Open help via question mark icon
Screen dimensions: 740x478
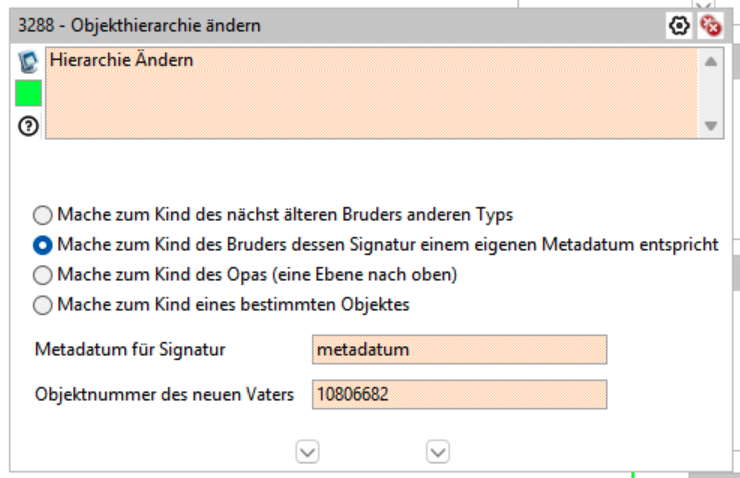[x=28, y=126]
